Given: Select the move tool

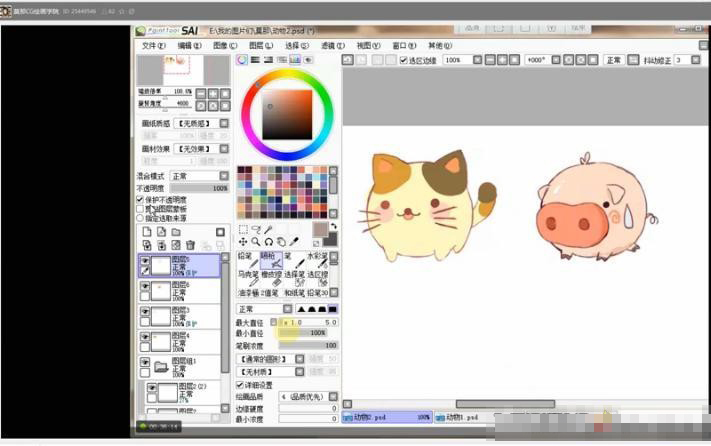Looking at the screenshot, I should [243, 242].
